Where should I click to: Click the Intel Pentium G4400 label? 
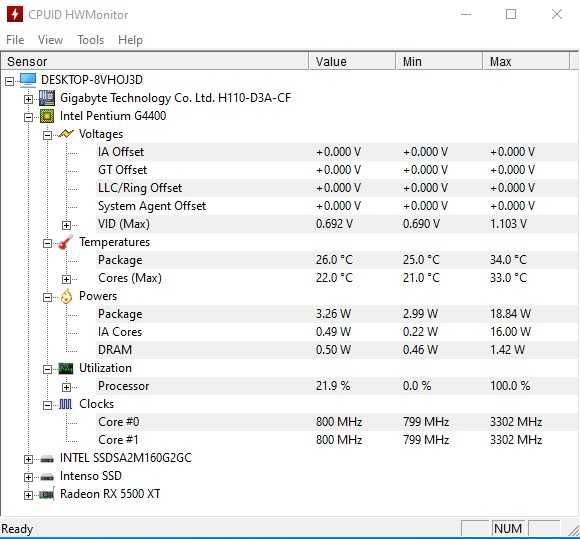point(113,116)
